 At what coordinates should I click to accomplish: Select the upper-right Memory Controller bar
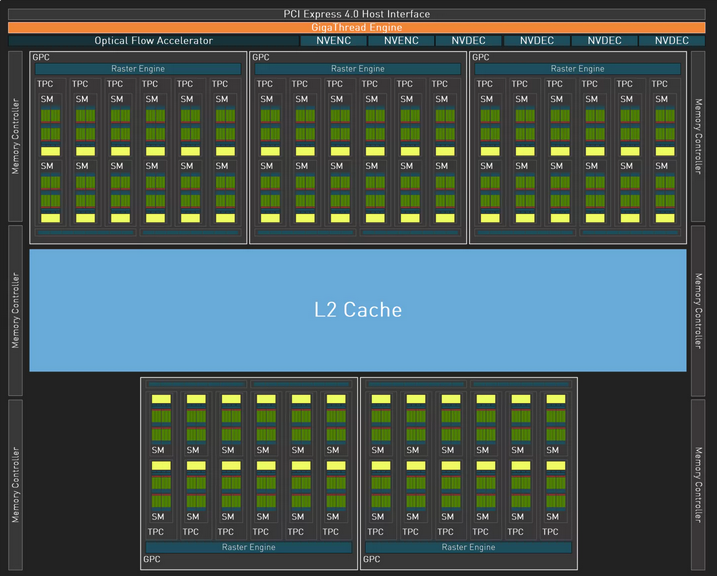coord(698,136)
